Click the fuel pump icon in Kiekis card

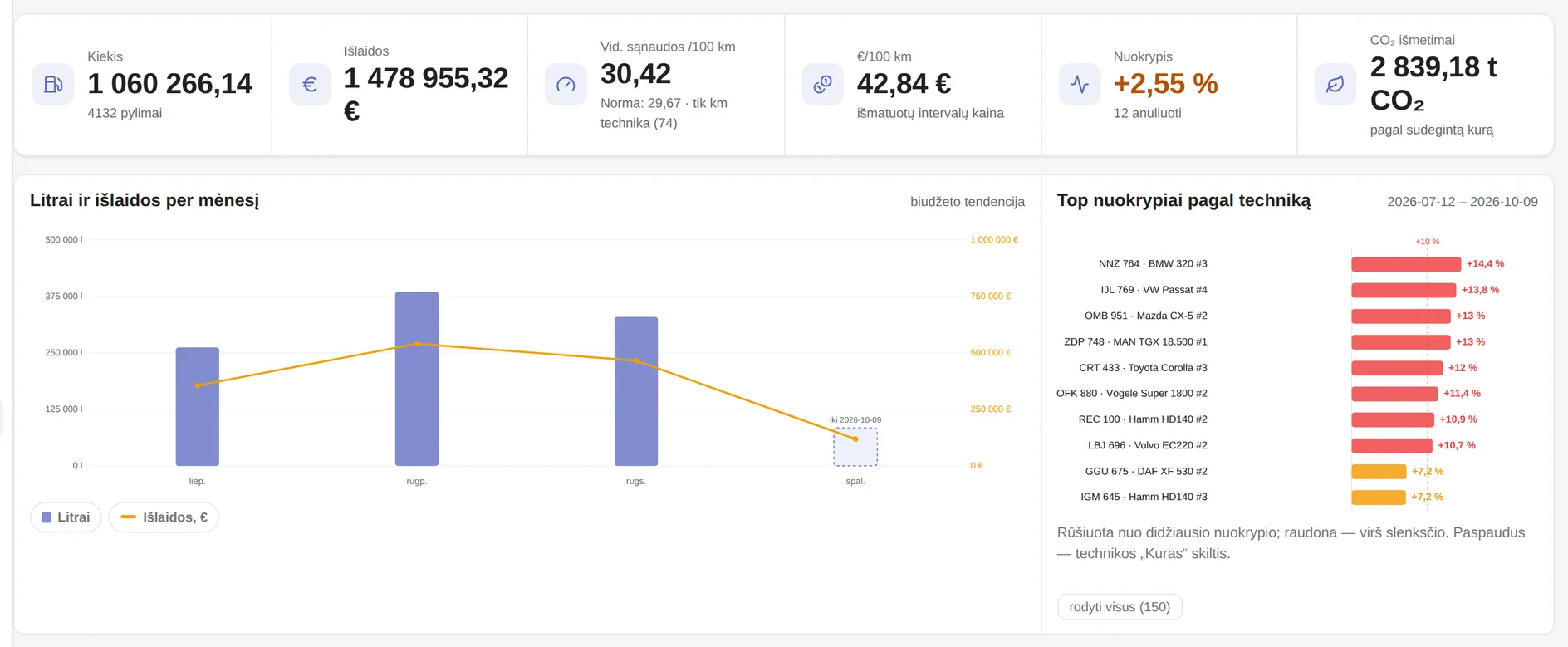click(53, 84)
